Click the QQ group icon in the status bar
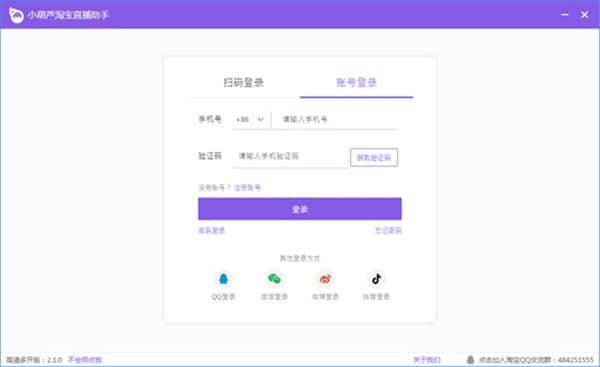The image size is (600, 367). coord(470,359)
